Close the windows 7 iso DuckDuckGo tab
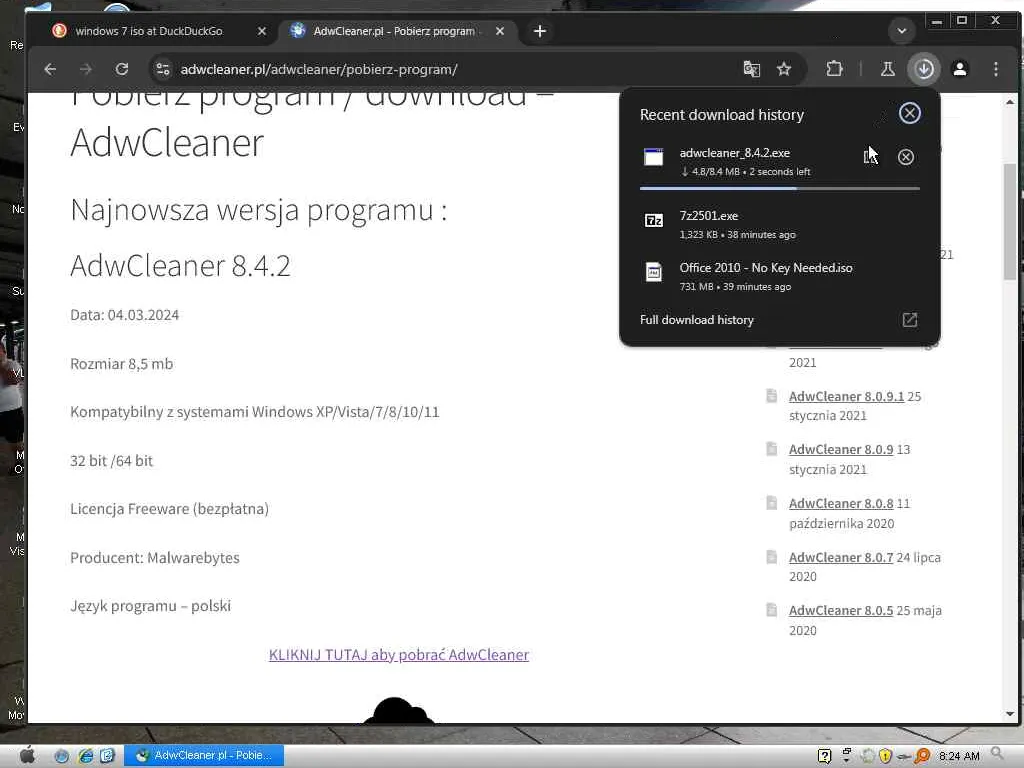 coord(262,31)
